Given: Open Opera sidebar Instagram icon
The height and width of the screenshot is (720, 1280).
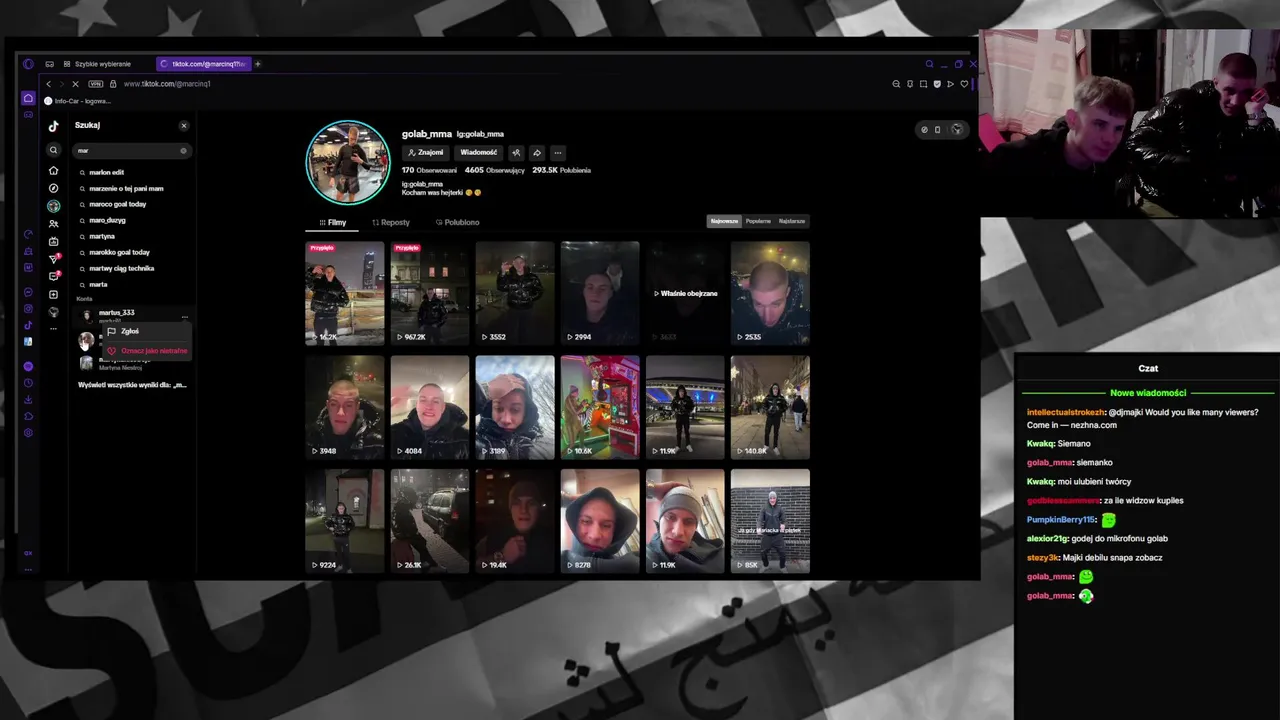Looking at the screenshot, I should [28, 309].
